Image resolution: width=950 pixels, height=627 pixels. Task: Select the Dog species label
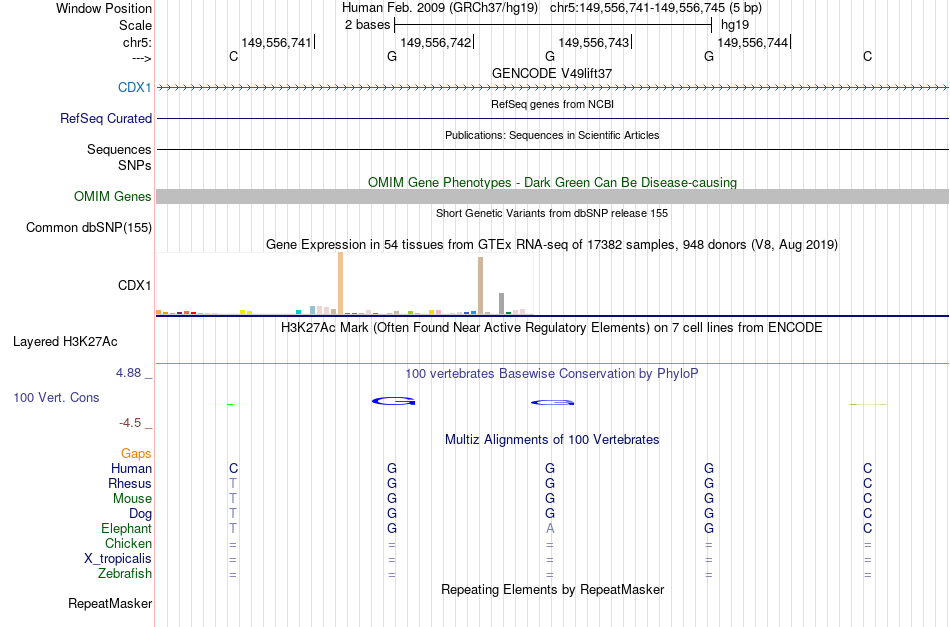point(140,514)
